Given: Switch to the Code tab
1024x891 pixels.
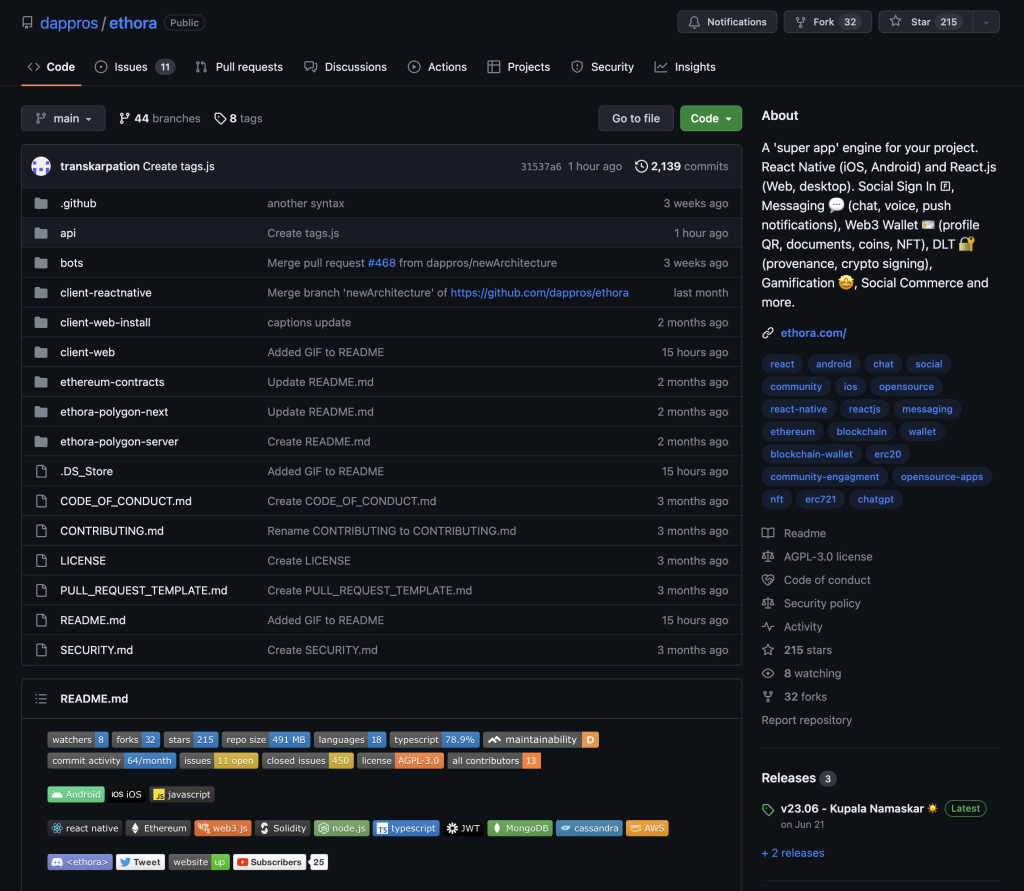Looking at the screenshot, I should [51, 67].
